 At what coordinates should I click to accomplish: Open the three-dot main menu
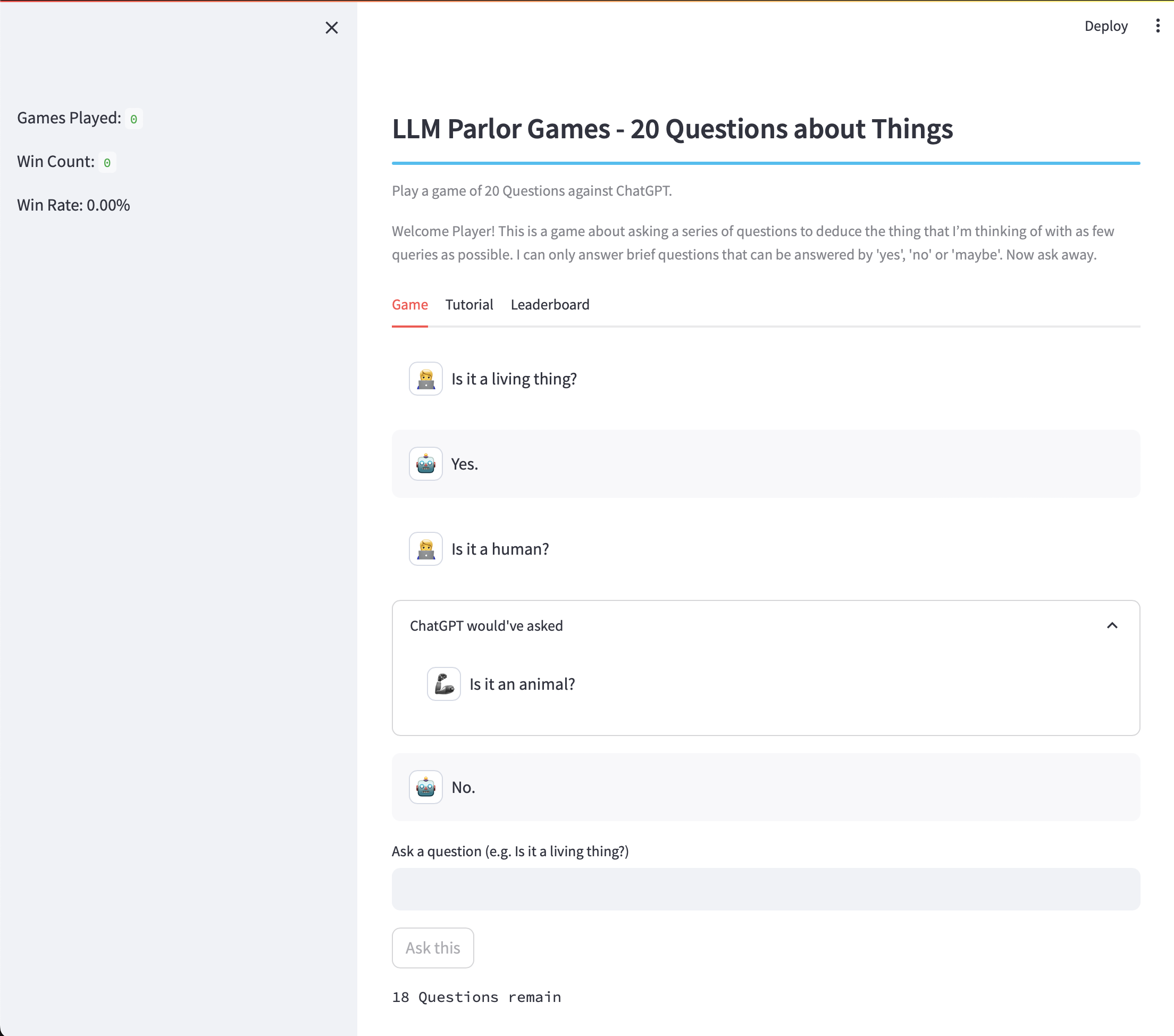(1158, 26)
